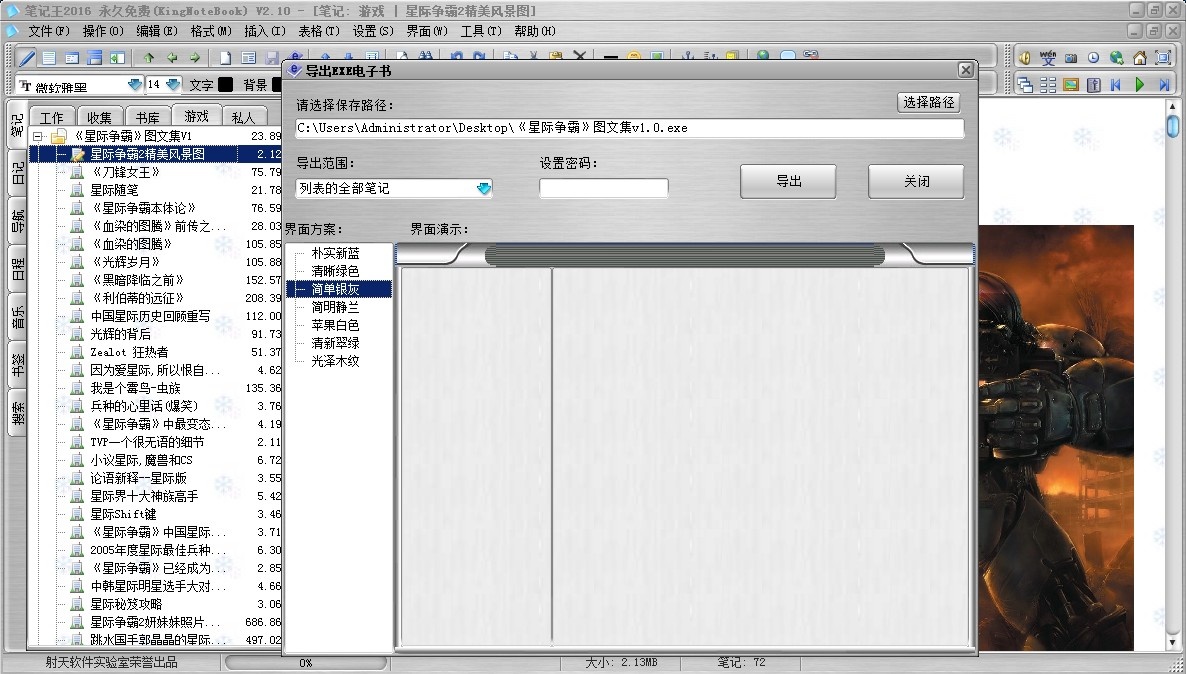1186x674 pixels.
Task: Click the clock icon in right toolbar
Action: coord(1093,57)
